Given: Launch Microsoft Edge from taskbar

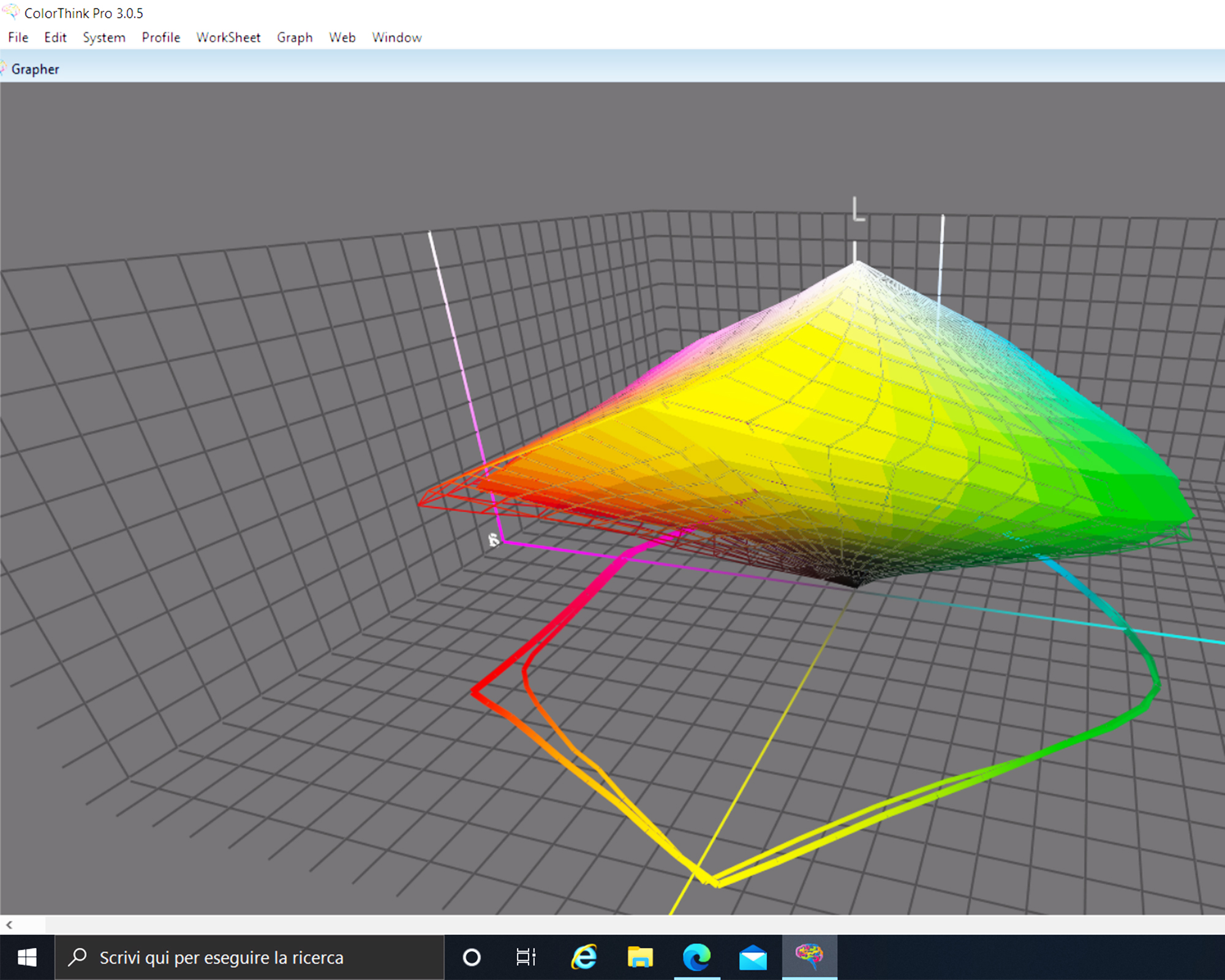Looking at the screenshot, I should click(x=696, y=957).
